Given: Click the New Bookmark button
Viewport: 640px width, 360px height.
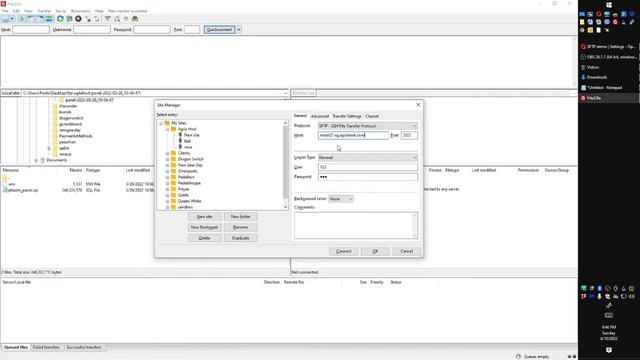Looking at the screenshot, I should [204, 227].
